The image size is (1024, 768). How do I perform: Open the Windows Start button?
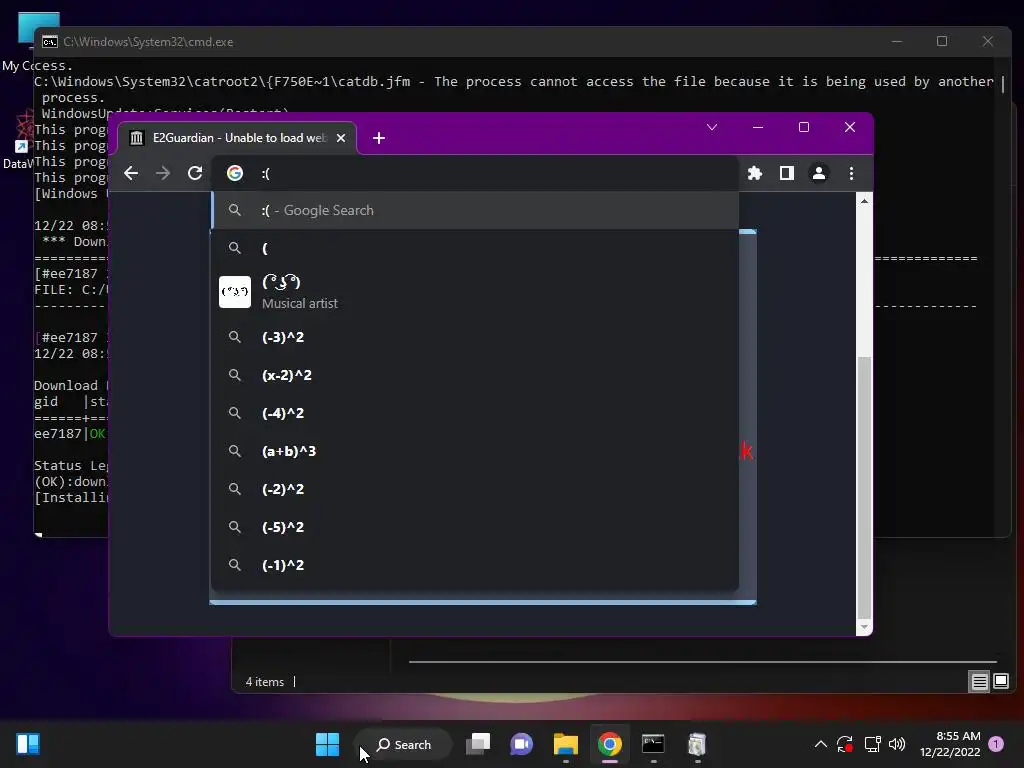tap(327, 744)
